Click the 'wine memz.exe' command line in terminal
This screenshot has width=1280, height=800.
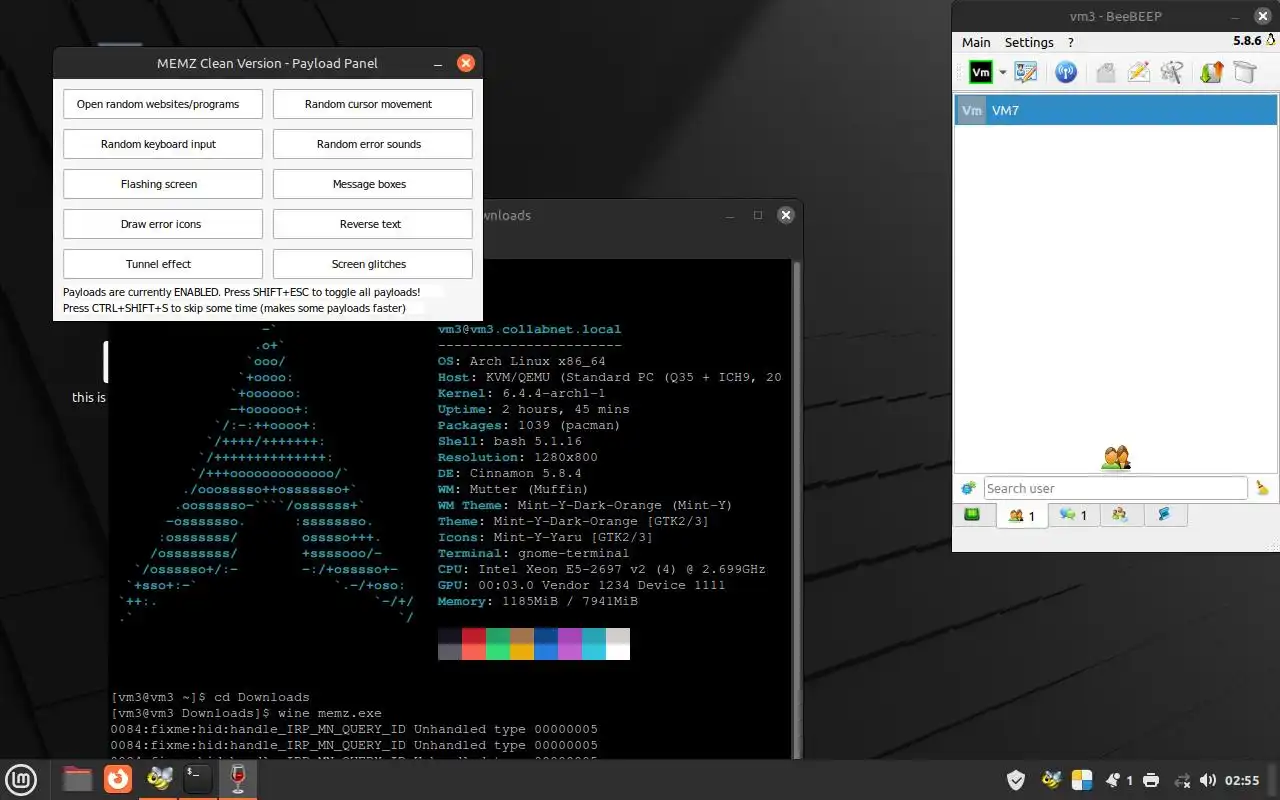click(x=246, y=713)
